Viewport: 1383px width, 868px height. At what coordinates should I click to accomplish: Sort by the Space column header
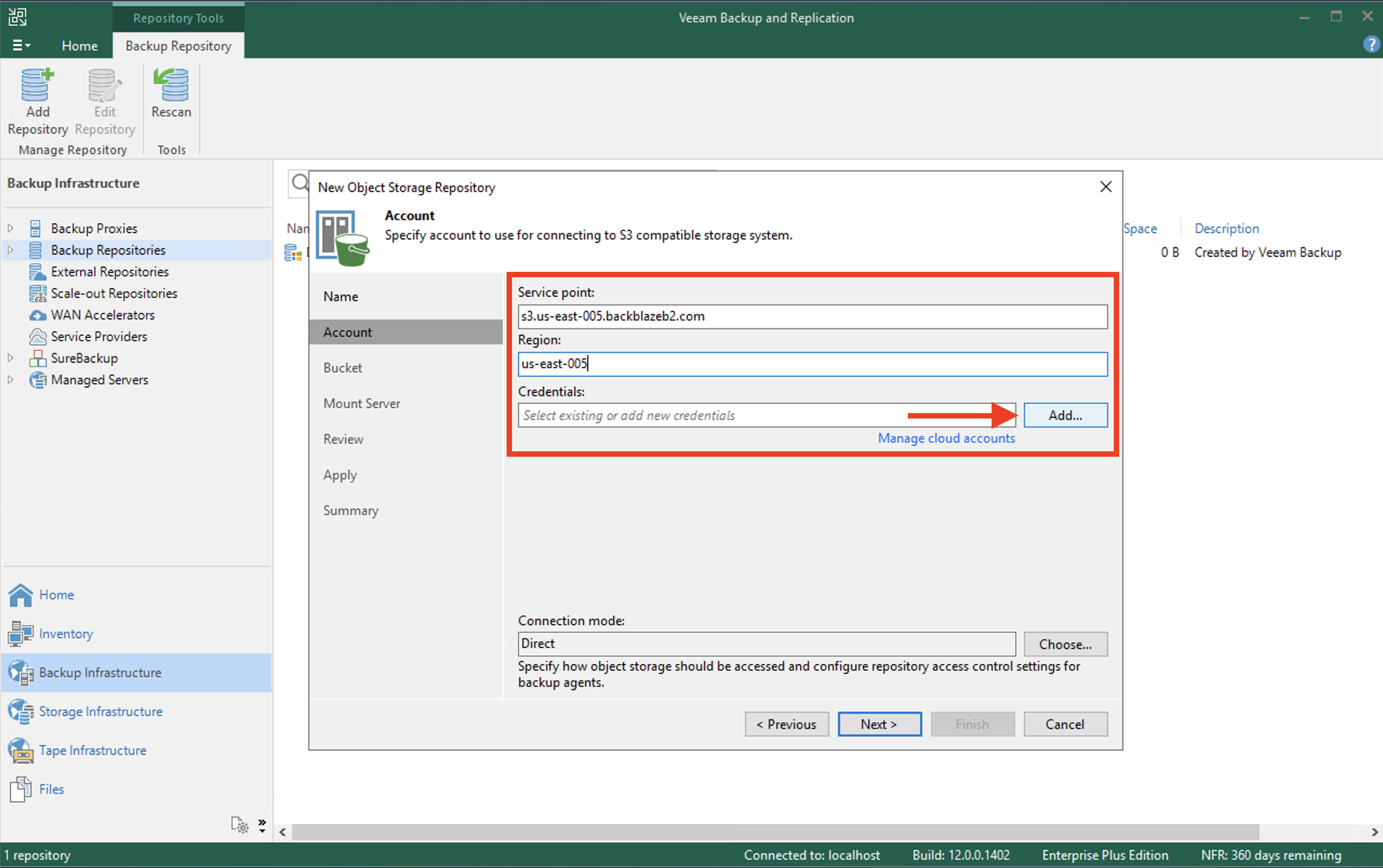pos(1140,229)
